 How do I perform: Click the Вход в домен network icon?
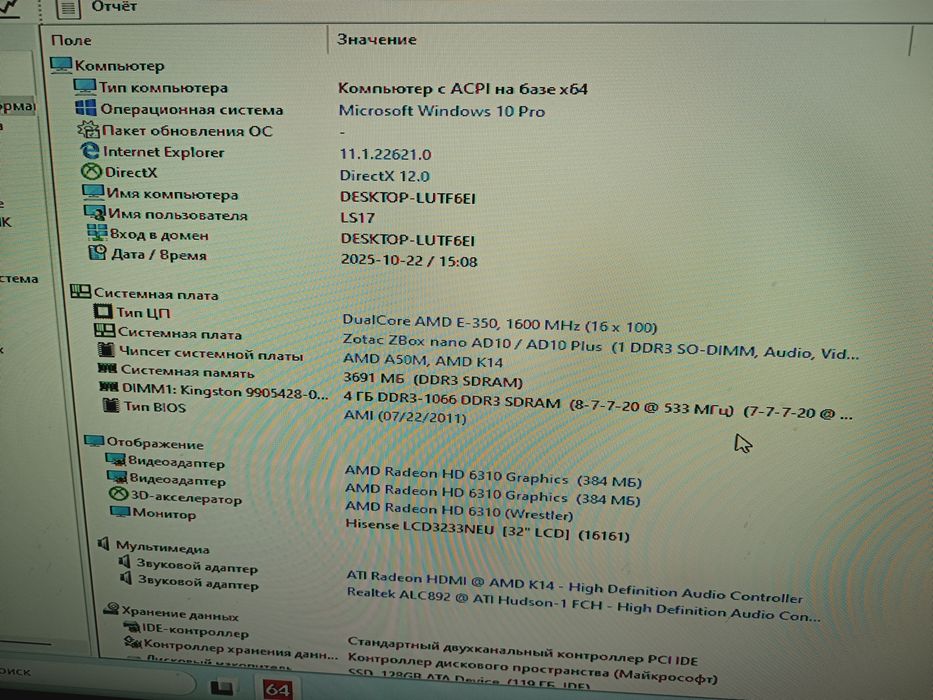point(97,233)
